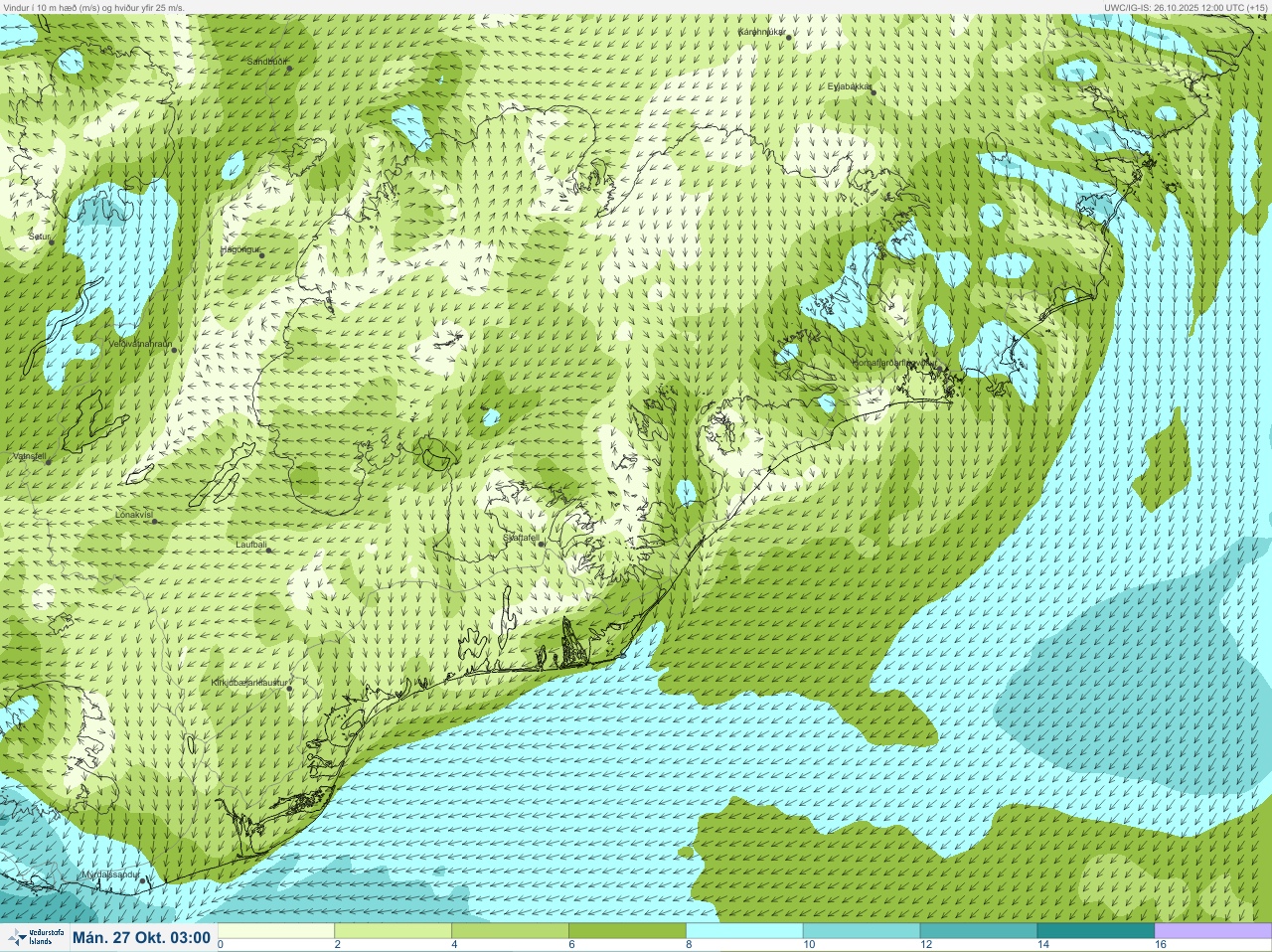Click the Vatnsfell station label

(x=29, y=456)
